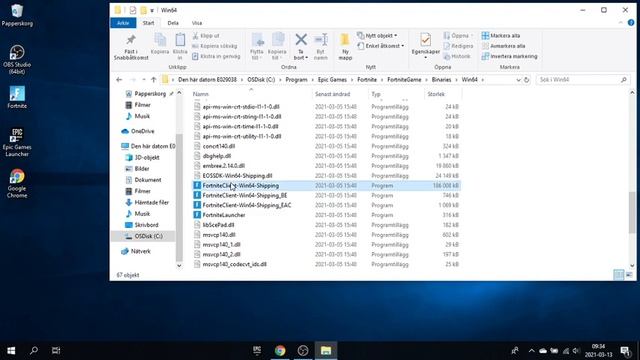Open 3D-objekt in the navigation pane
This screenshot has width=640, height=360.
147,157
